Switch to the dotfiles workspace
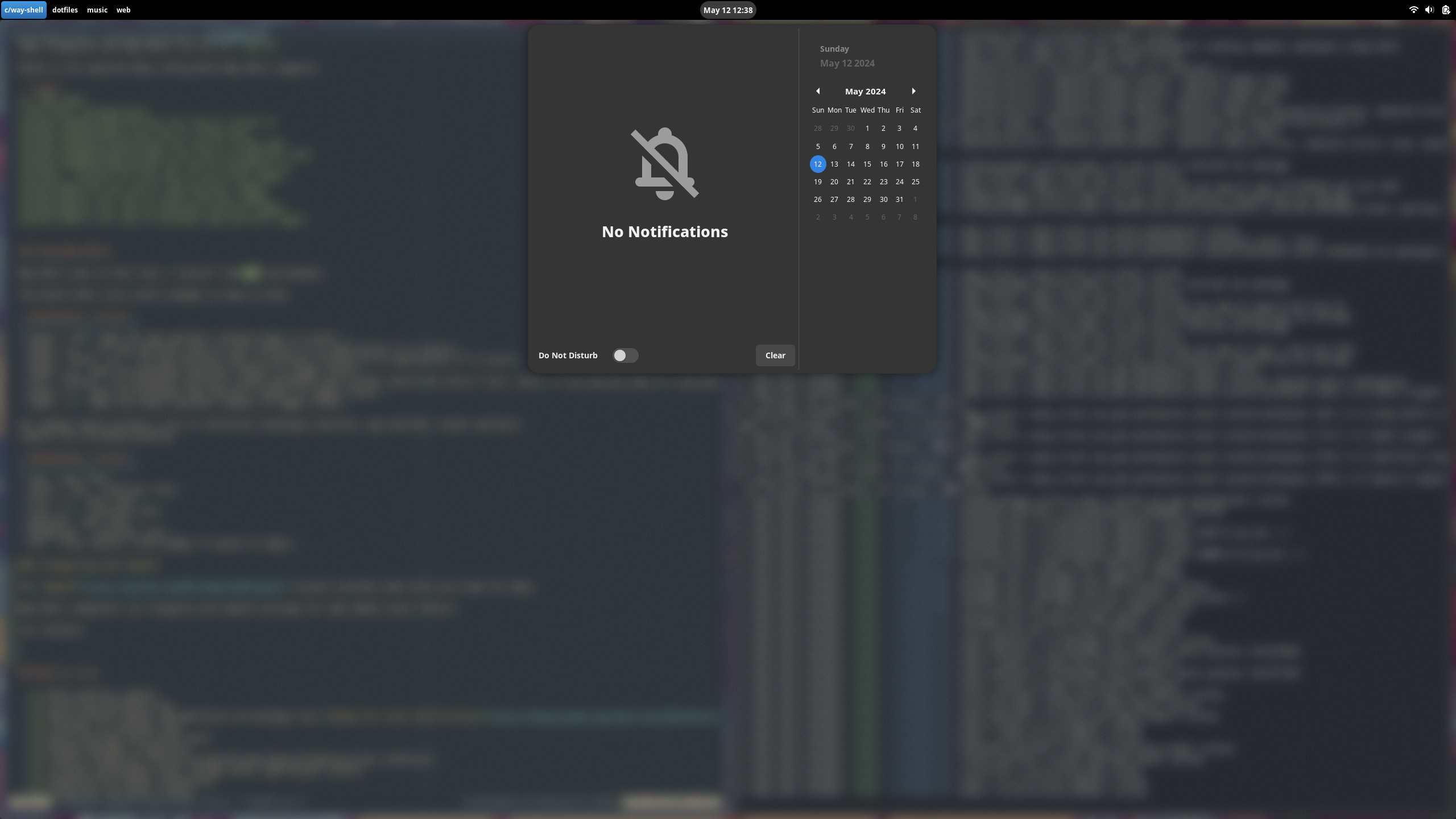 click(x=65, y=10)
